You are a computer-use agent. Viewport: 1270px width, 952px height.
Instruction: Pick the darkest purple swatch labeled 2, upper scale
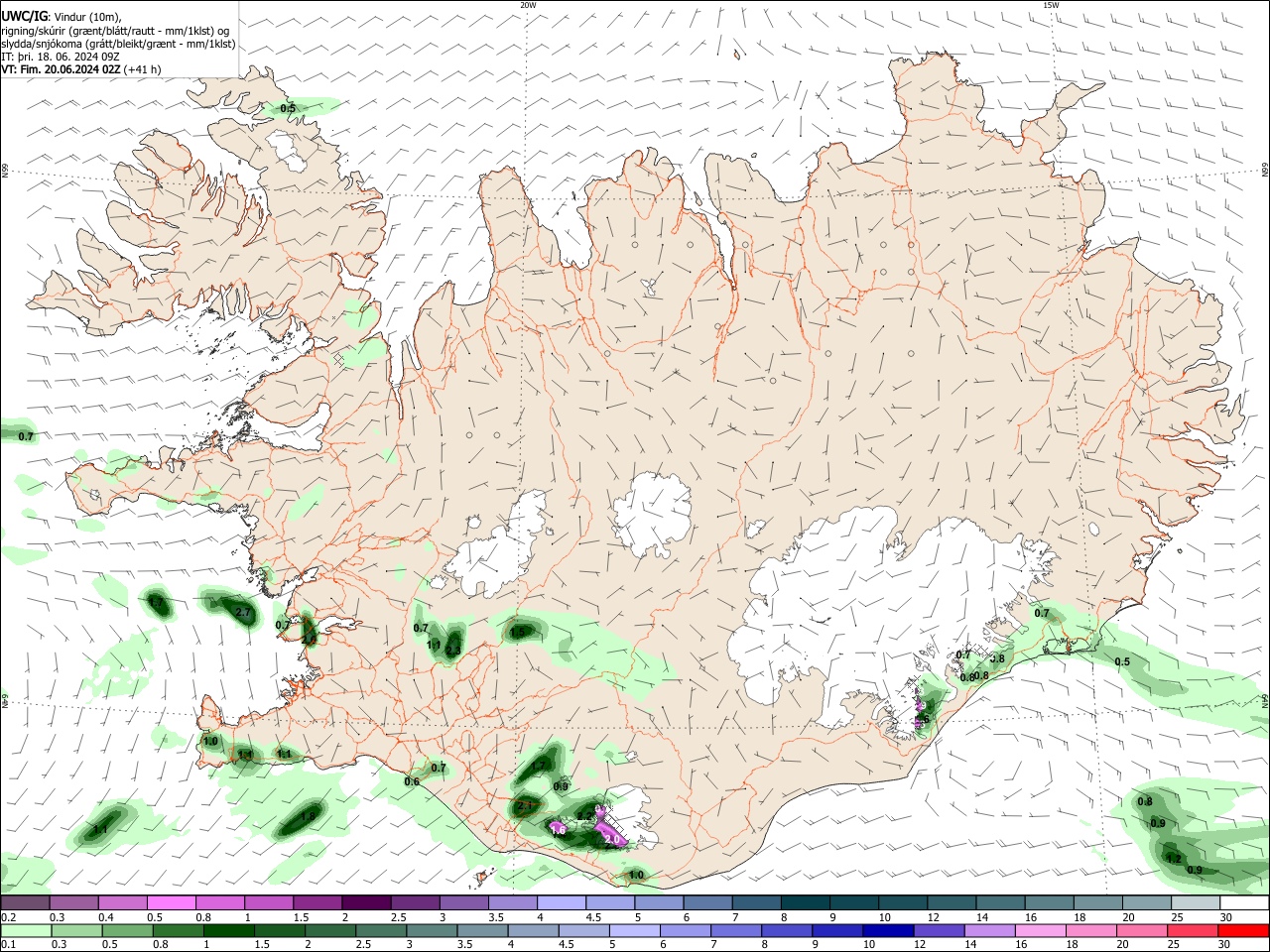pyautogui.click(x=366, y=902)
